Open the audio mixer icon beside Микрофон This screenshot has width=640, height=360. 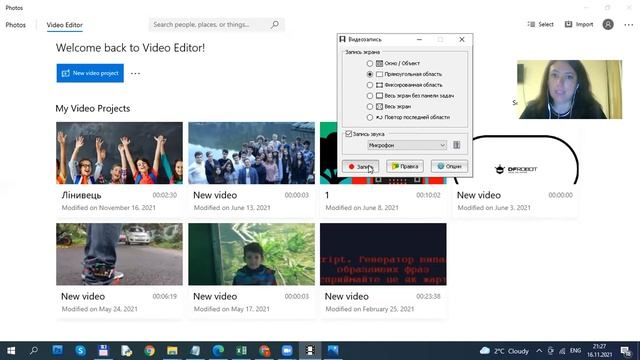[457, 145]
